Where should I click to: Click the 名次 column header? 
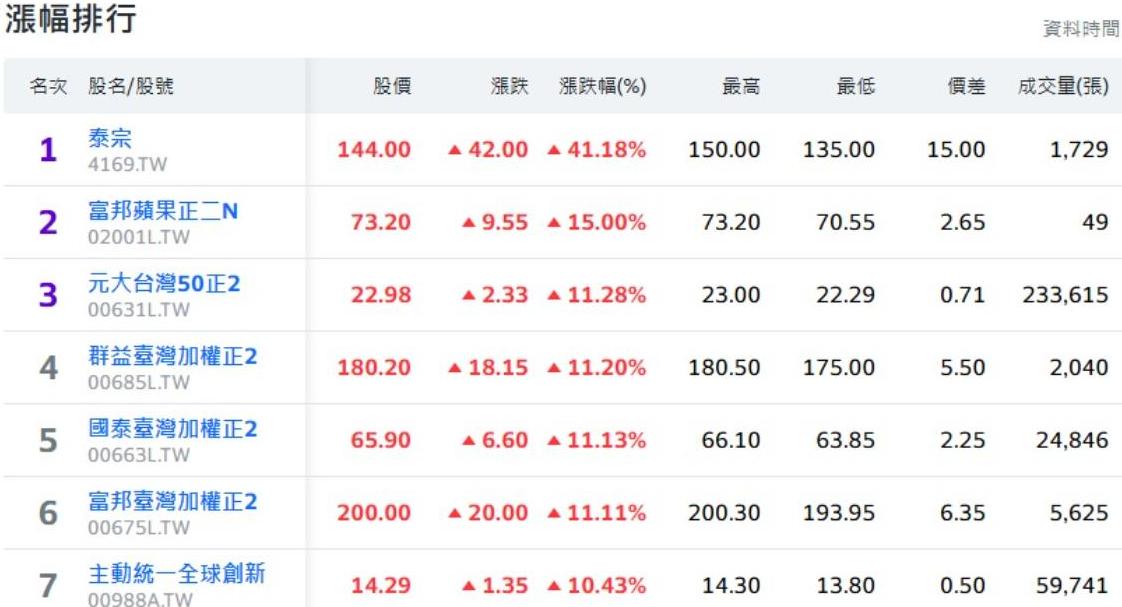coord(48,87)
